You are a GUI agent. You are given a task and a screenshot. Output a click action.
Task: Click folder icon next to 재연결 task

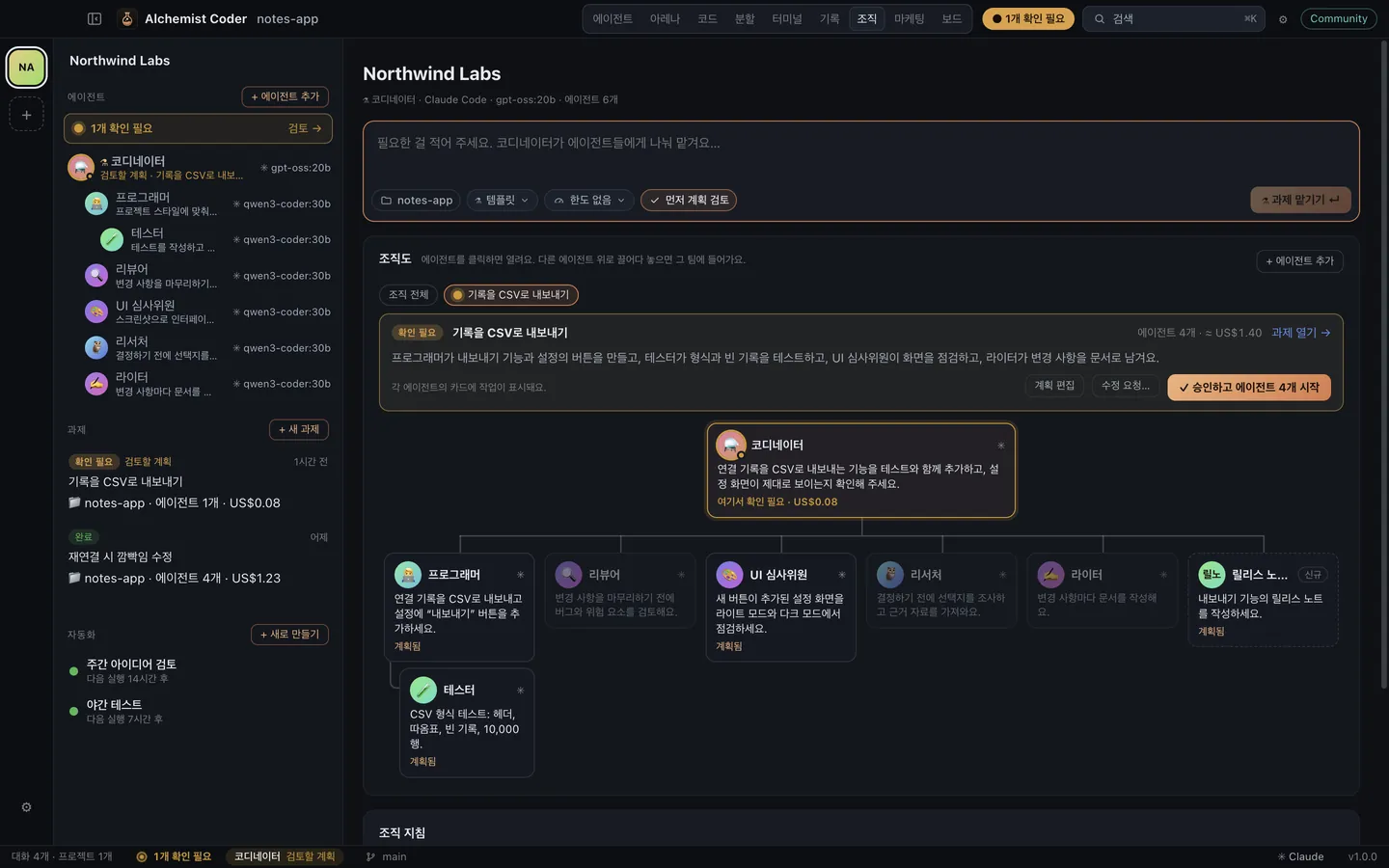[x=74, y=578]
